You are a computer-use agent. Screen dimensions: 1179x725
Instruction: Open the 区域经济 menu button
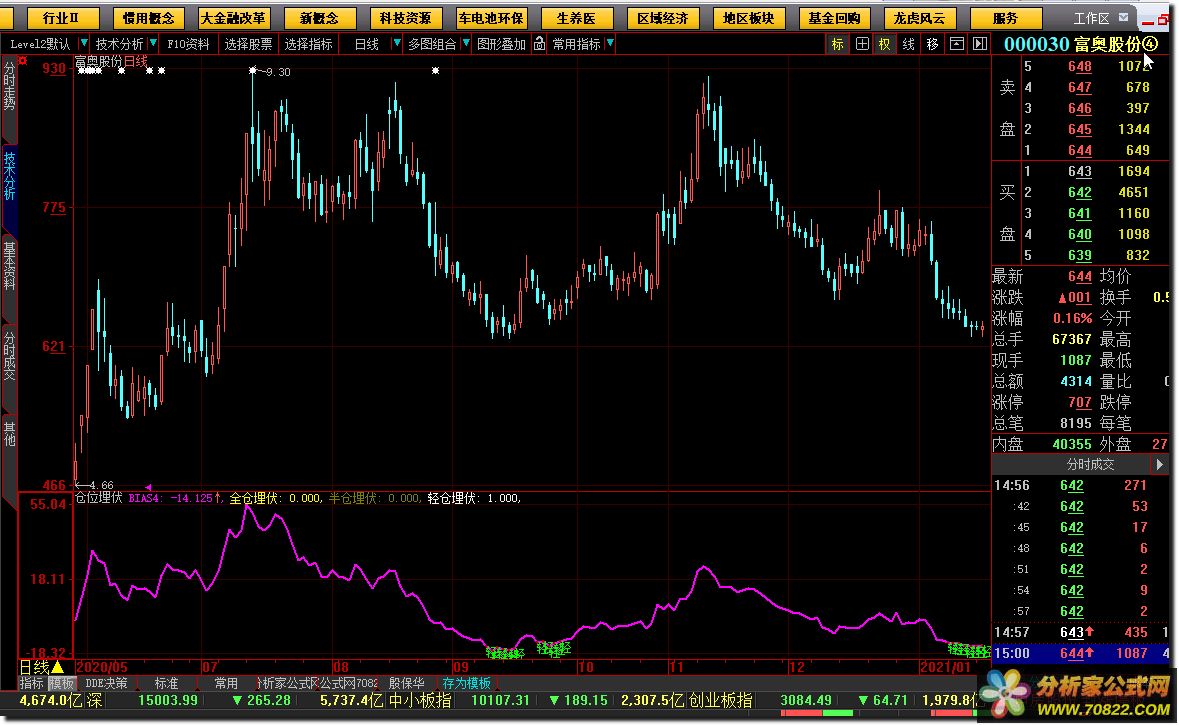(x=662, y=18)
